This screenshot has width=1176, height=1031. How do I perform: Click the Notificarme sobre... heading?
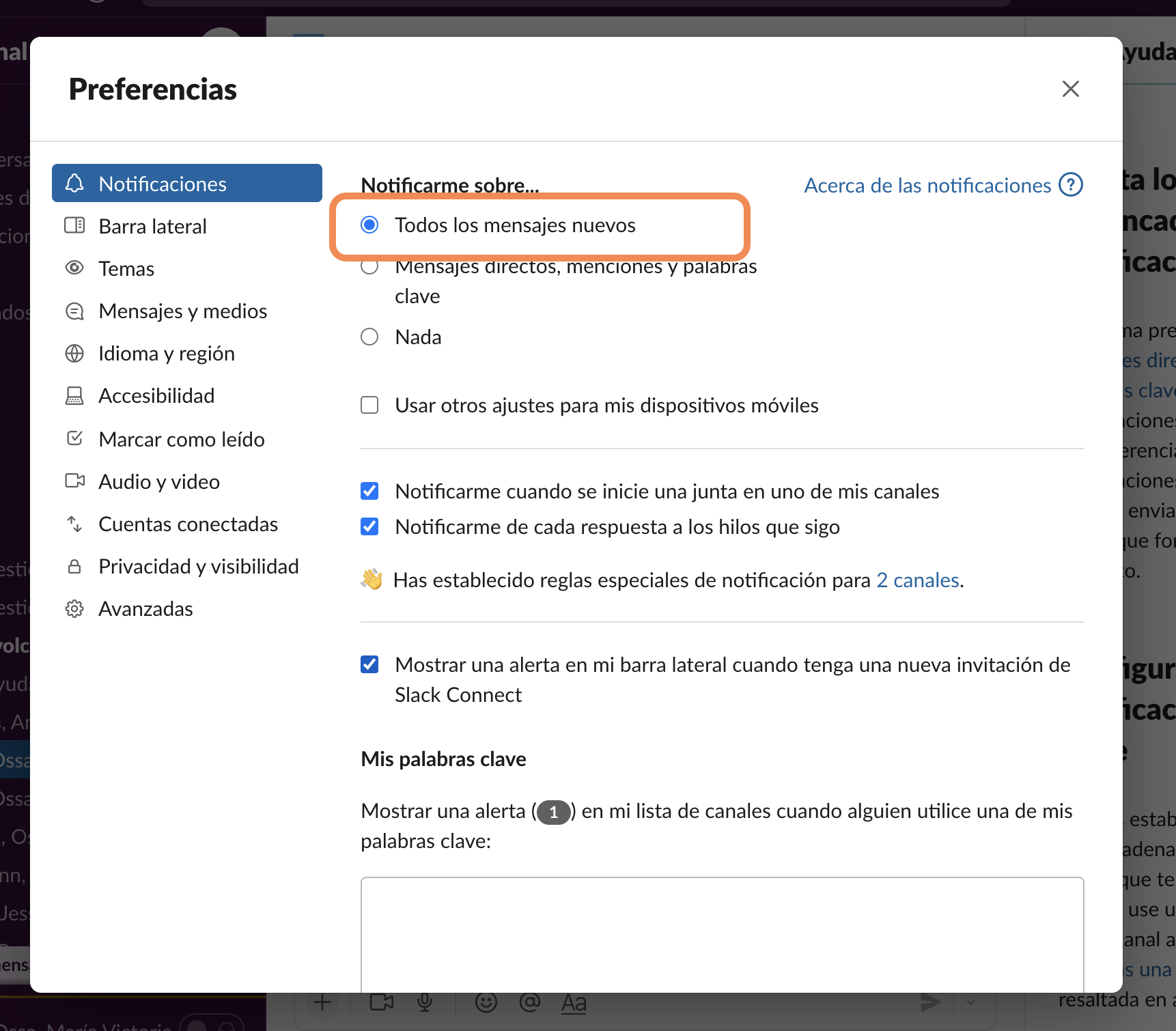tap(450, 185)
